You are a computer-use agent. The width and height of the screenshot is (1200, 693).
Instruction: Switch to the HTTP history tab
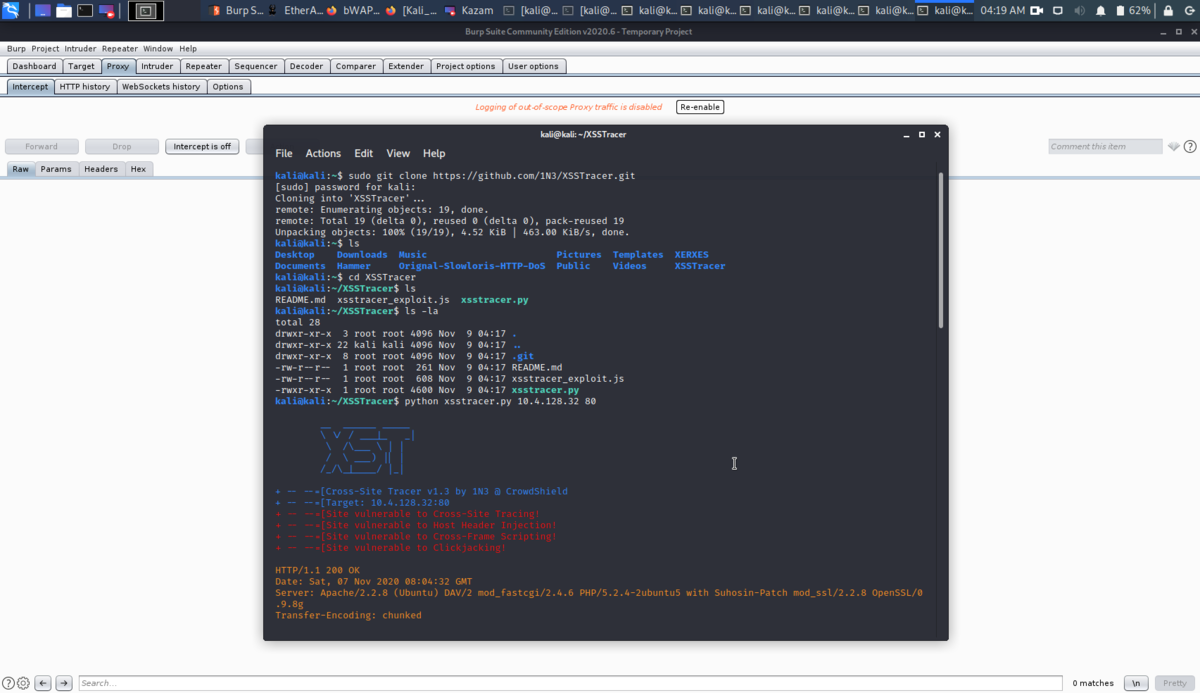point(85,86)
